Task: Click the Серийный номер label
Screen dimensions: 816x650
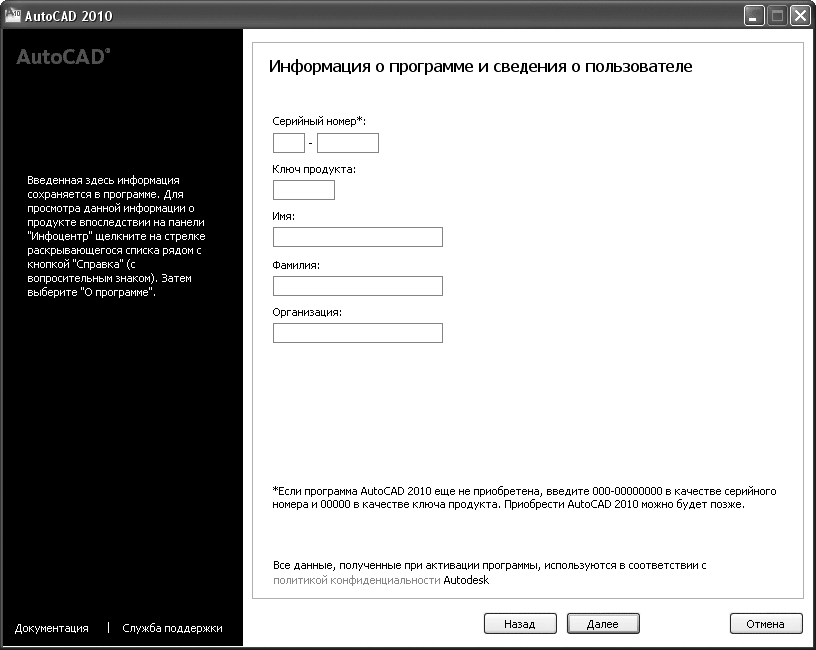Action: pyautogui.click(x=319, y=120)
